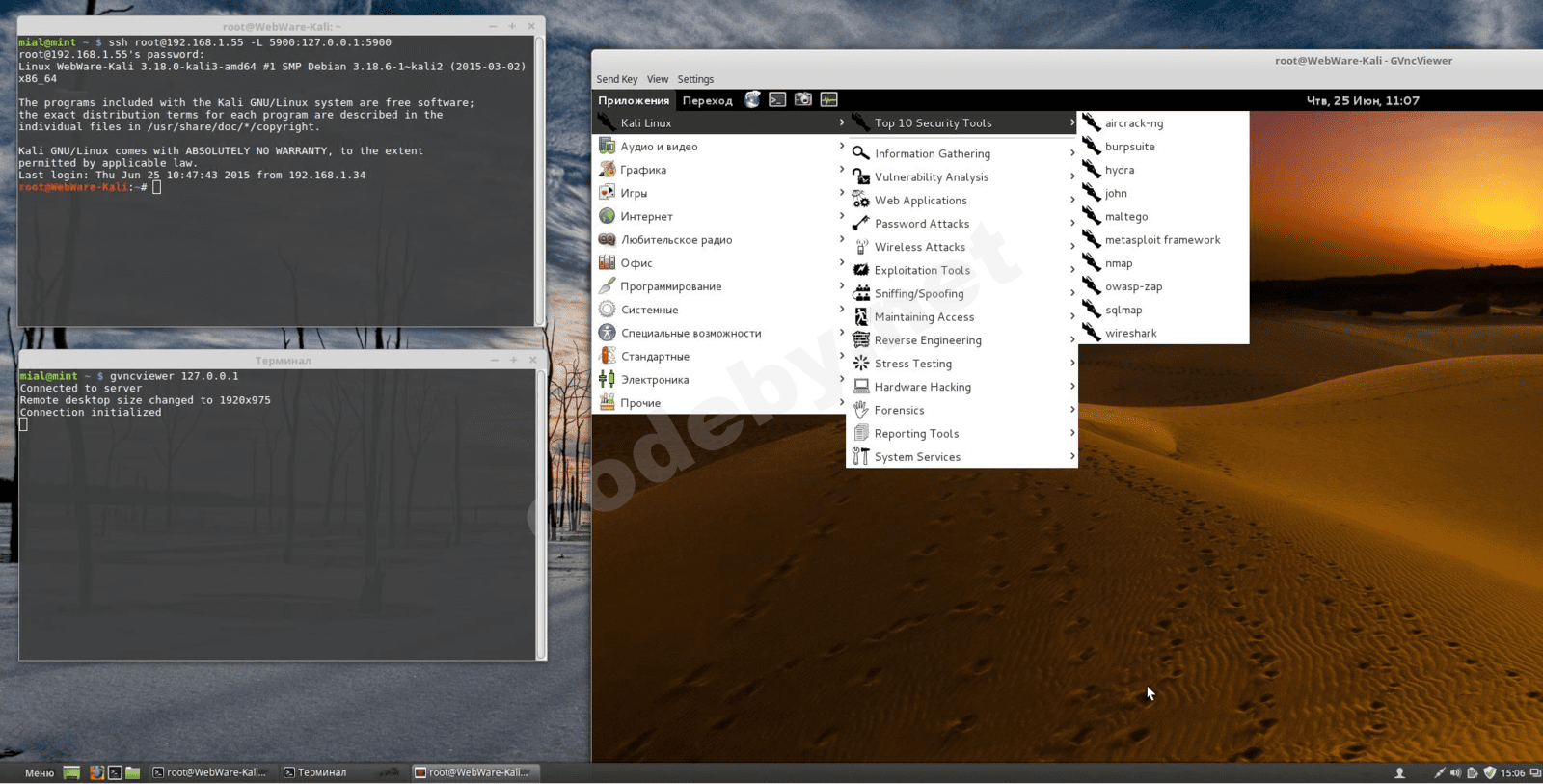Open the View menu in GVncViewer
The width and height of the screenshot is (1543, 784).
coord(658,79)
